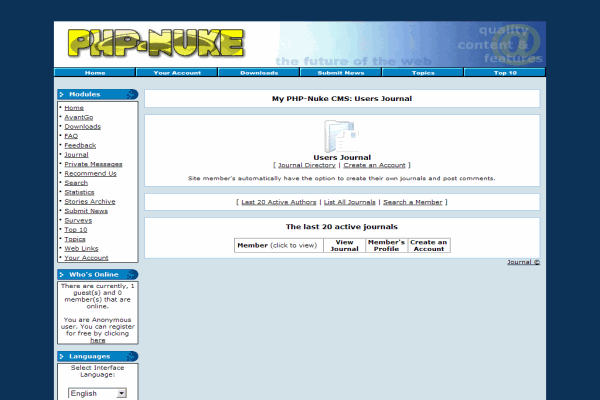
Task: Click the Users Journal folder icon
Action: tap(341, 136)
